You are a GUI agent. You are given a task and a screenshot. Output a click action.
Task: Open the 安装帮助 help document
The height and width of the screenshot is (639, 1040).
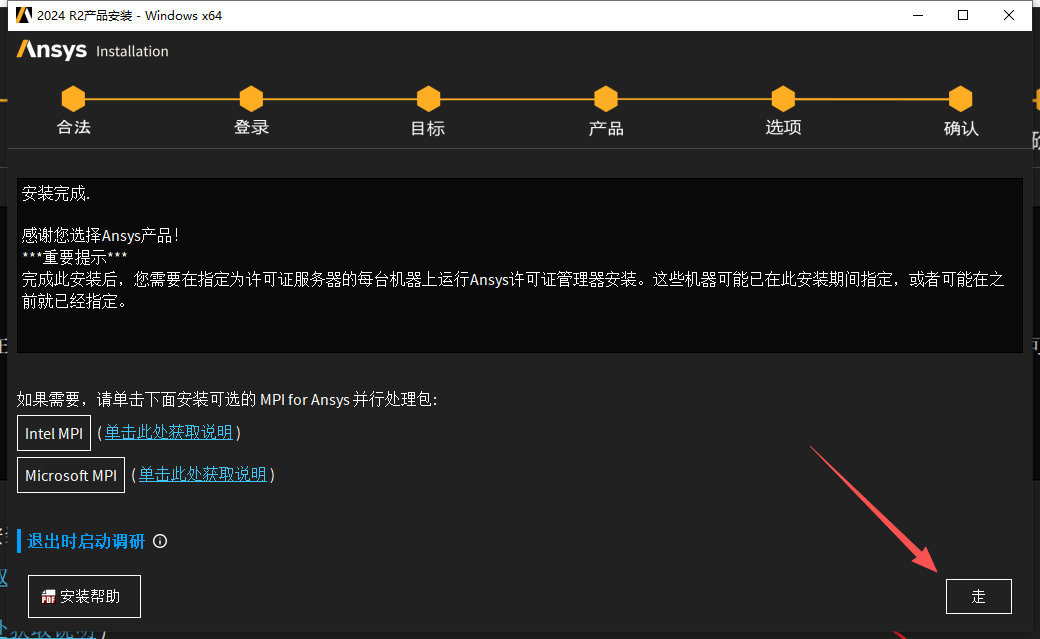84,596
